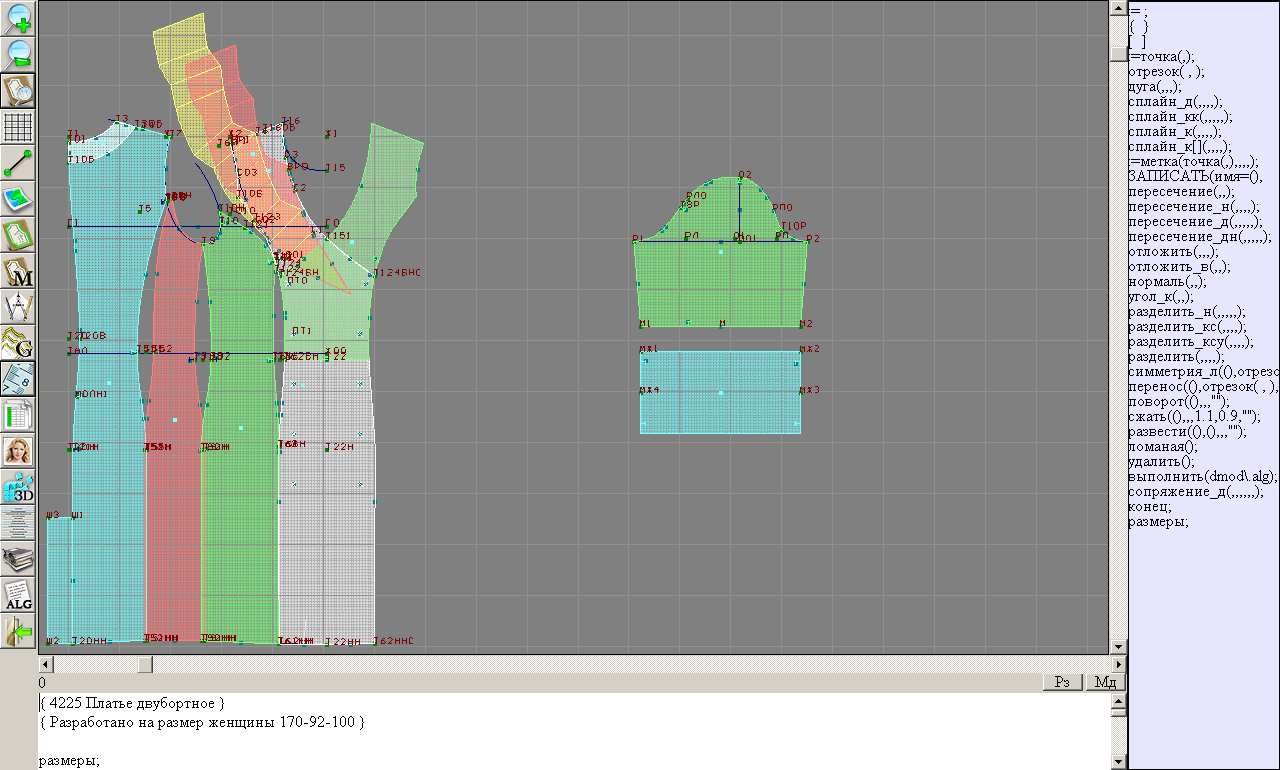Click the Рз button
Viewport: 1280px width, 770px height.
click(1062, 682)
